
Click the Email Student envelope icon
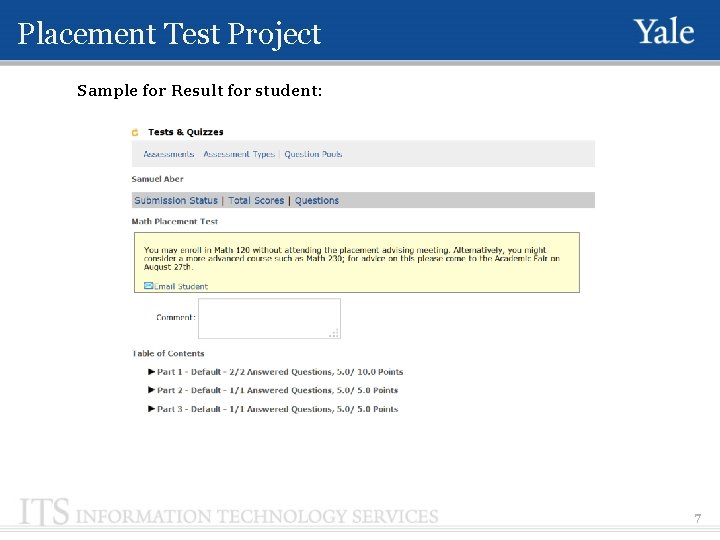(148, 286)
